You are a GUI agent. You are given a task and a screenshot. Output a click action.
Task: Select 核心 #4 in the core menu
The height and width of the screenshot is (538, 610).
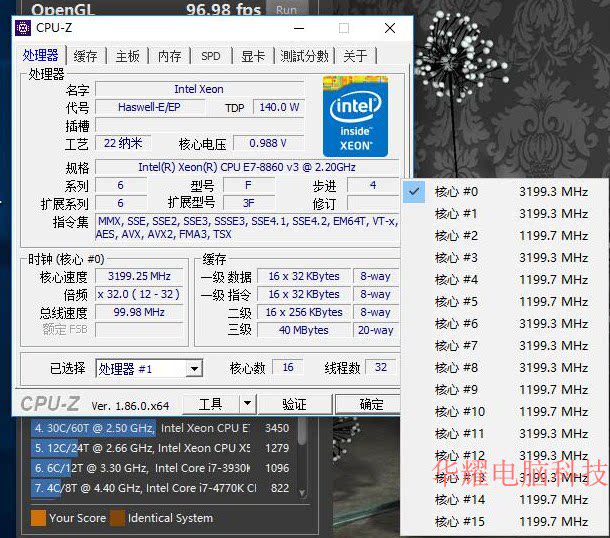(x=505, y=280)
